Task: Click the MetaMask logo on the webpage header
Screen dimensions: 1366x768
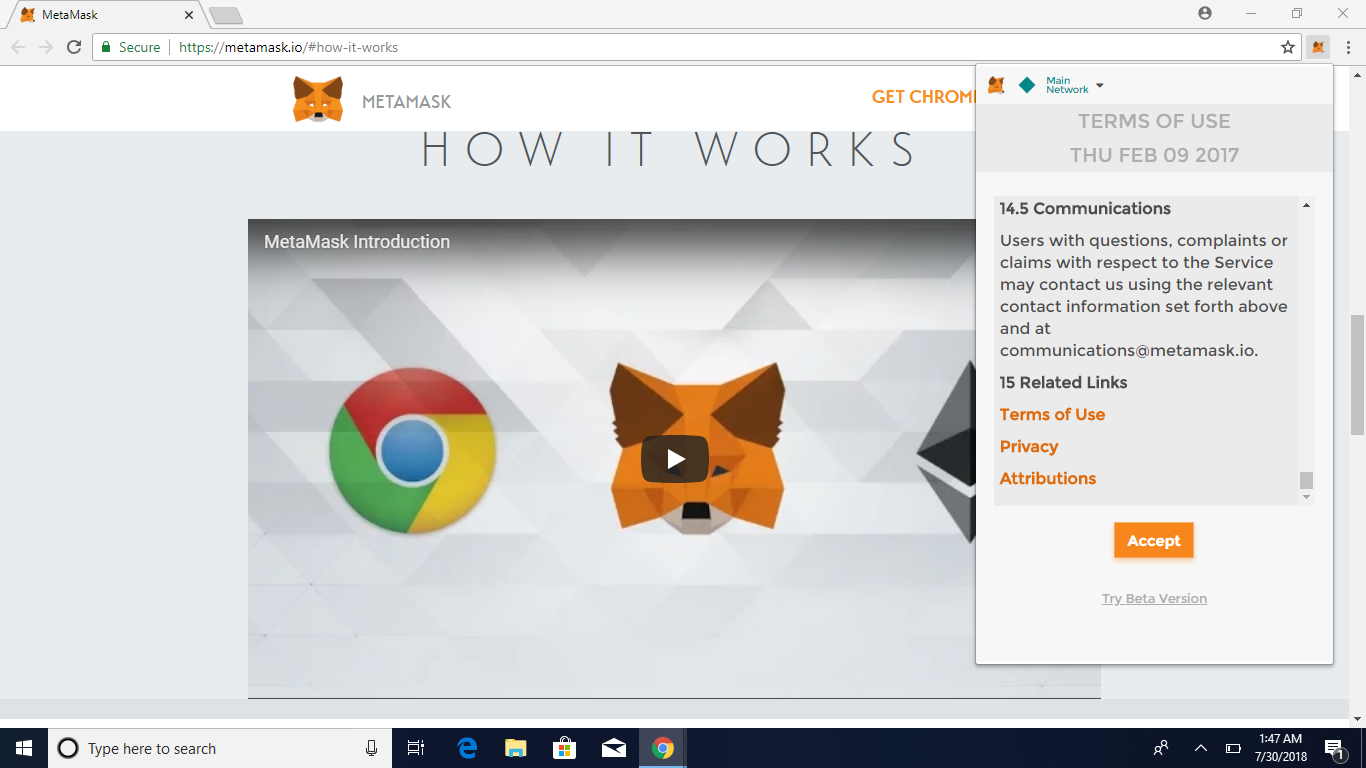Action: click(318, 98)
